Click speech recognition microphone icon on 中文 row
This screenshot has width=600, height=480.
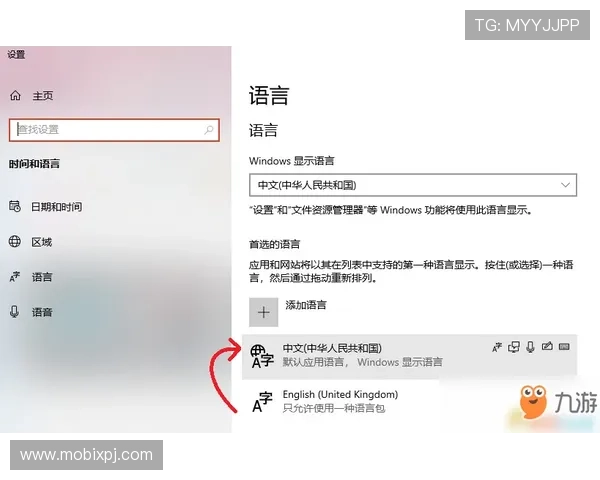[530, 347]
